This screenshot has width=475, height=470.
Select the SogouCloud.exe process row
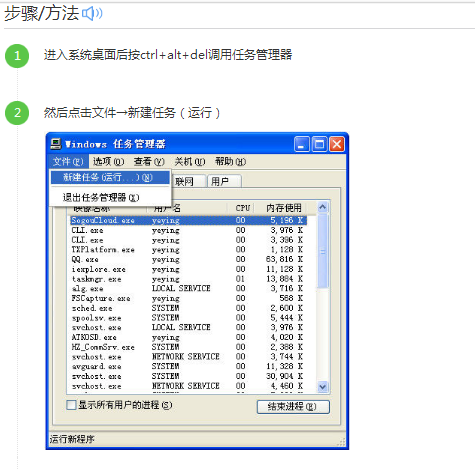coord(188,220)
